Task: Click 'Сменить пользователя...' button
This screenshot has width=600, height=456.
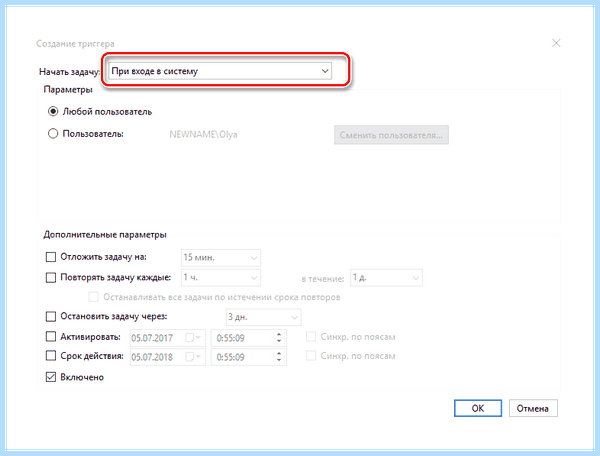Action: (391, 135)
